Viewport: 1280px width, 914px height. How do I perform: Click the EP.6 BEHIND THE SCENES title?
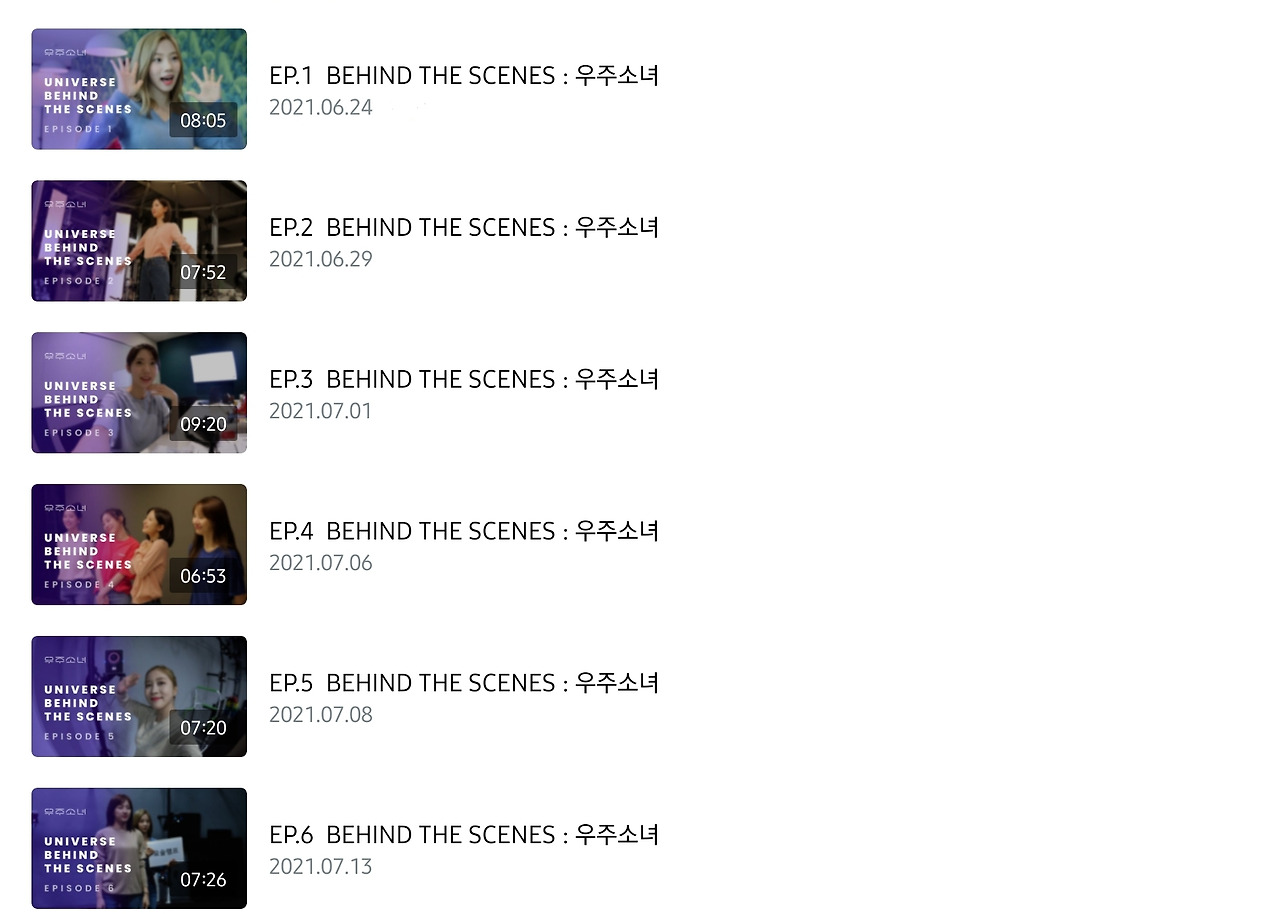[x=464, y=835]
